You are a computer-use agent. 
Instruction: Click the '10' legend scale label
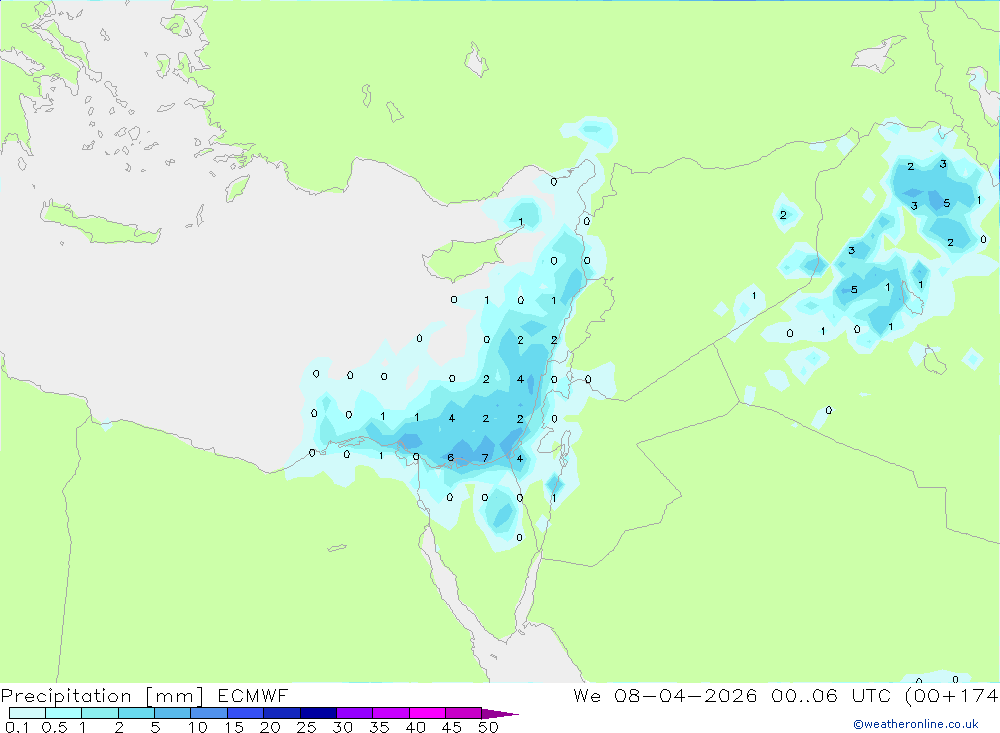tap(198, 727)
